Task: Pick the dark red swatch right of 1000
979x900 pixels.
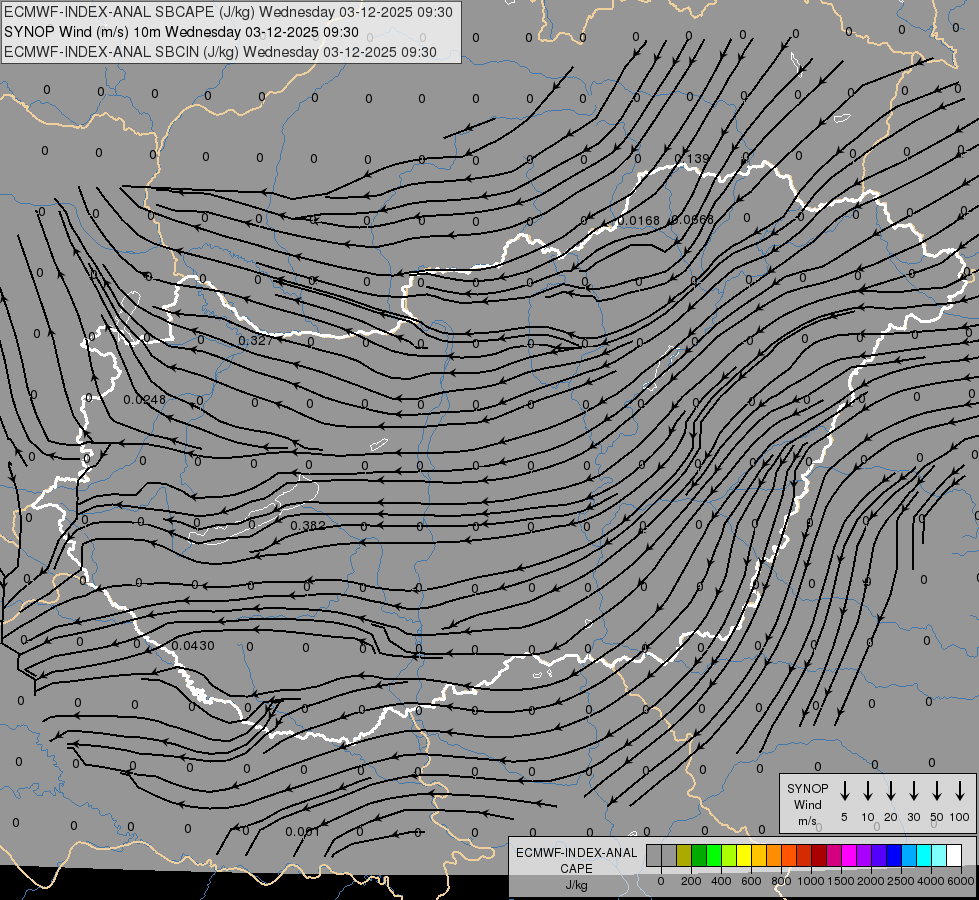Action: (819, 855)
